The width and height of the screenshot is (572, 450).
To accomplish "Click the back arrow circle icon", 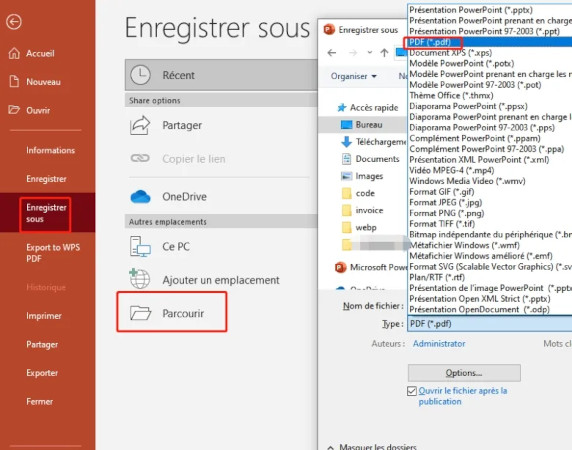I will click(x=14, y=22).
